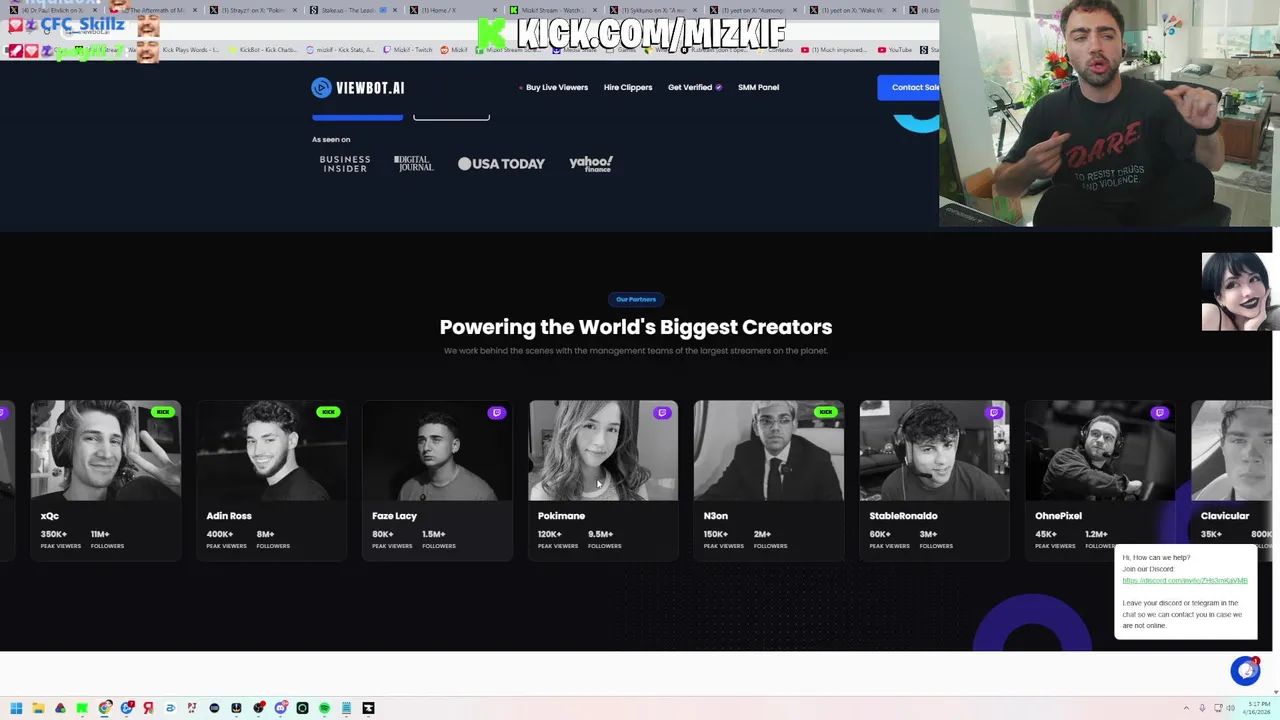
Task: Click the microphone icon in the system tray
Action: (1202, 708)
